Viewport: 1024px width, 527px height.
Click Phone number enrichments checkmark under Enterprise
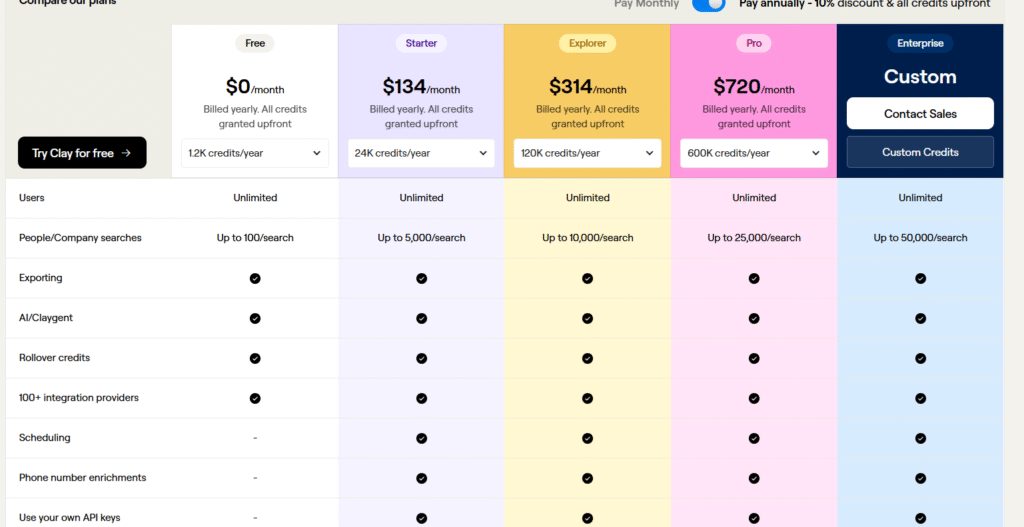tap(920, 478)
